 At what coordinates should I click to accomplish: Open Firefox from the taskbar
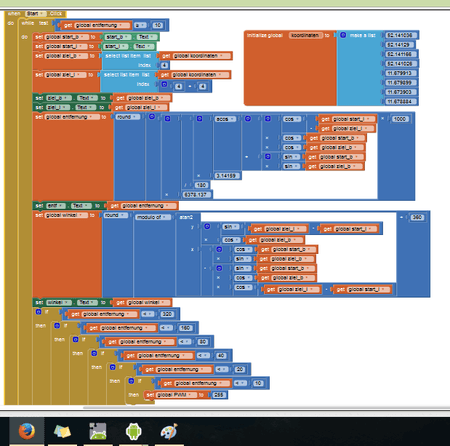tap(27, 431)
